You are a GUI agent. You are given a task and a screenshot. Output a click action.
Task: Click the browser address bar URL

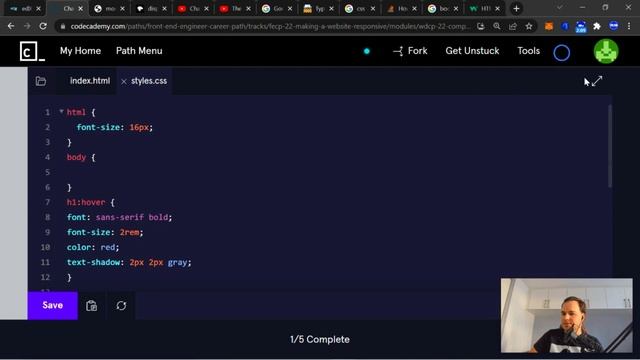[269, 27]
